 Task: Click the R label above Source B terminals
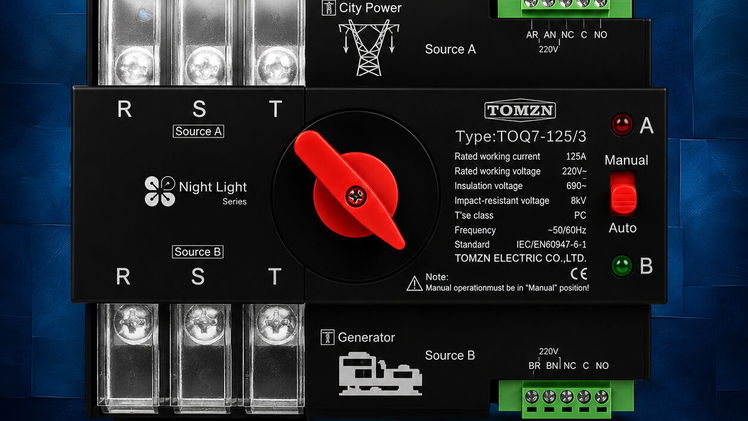point(123,277)
